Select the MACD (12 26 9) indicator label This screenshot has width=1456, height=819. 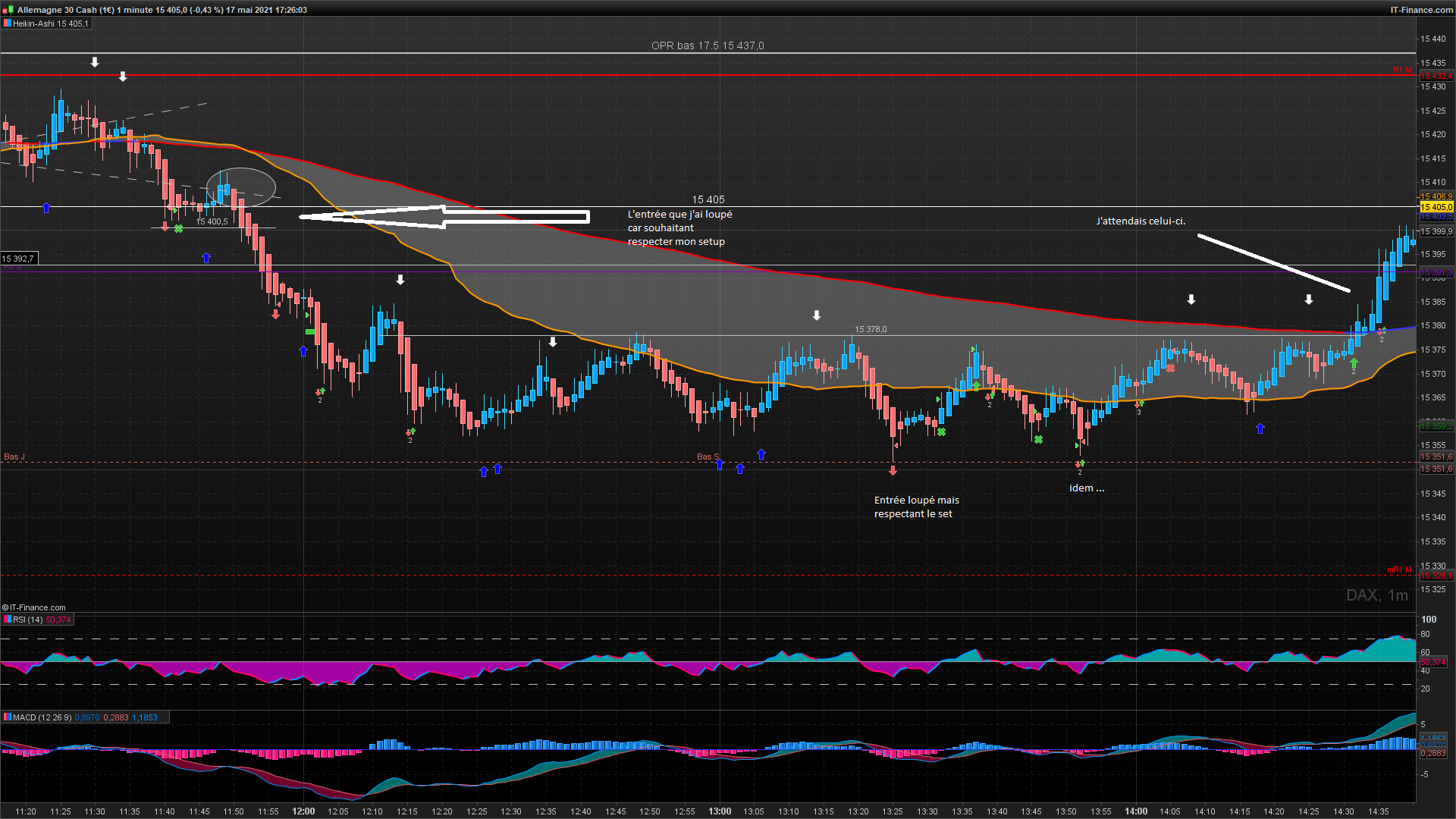click(x=42, y=717)
